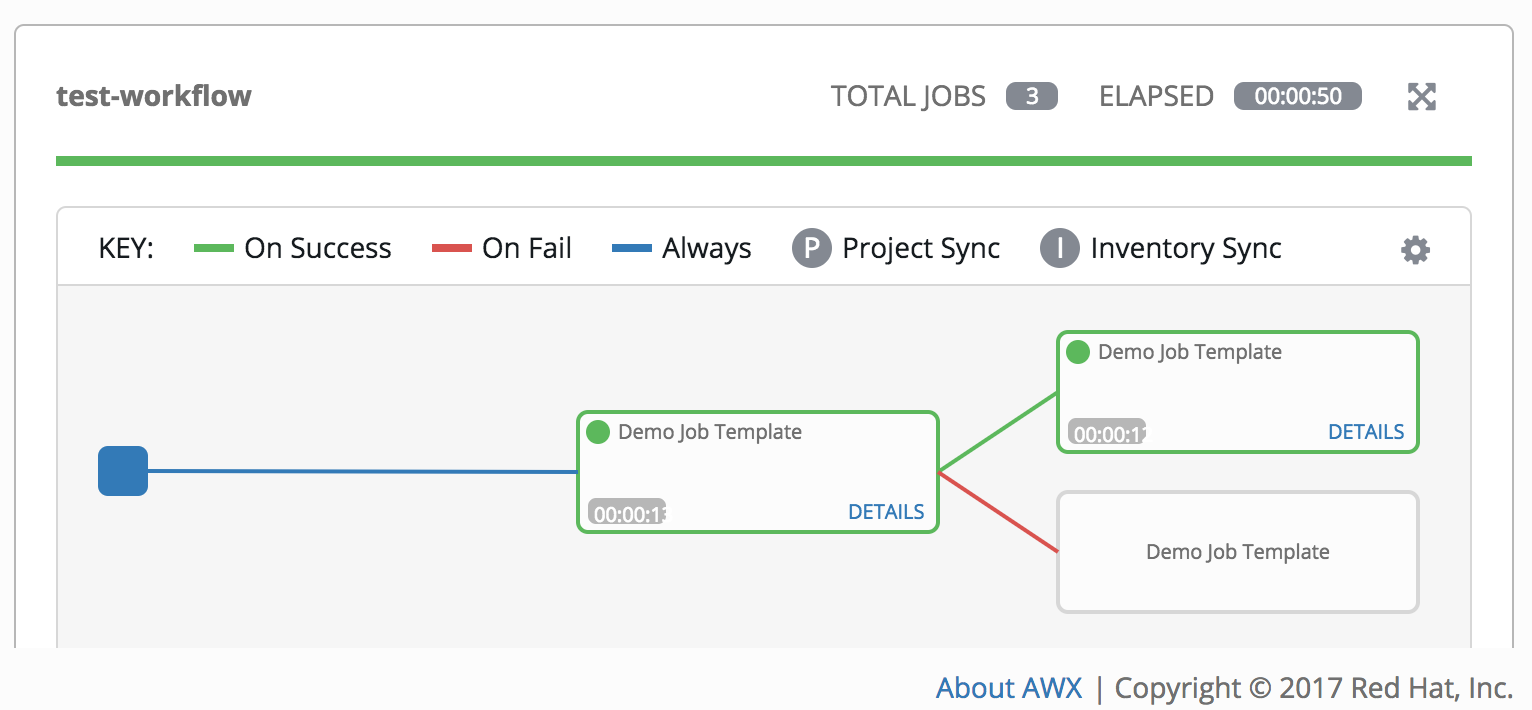Open the About AWX link
Image resolution: width=1532 pixels, height=710 pixels.
tap(1009, 688)
